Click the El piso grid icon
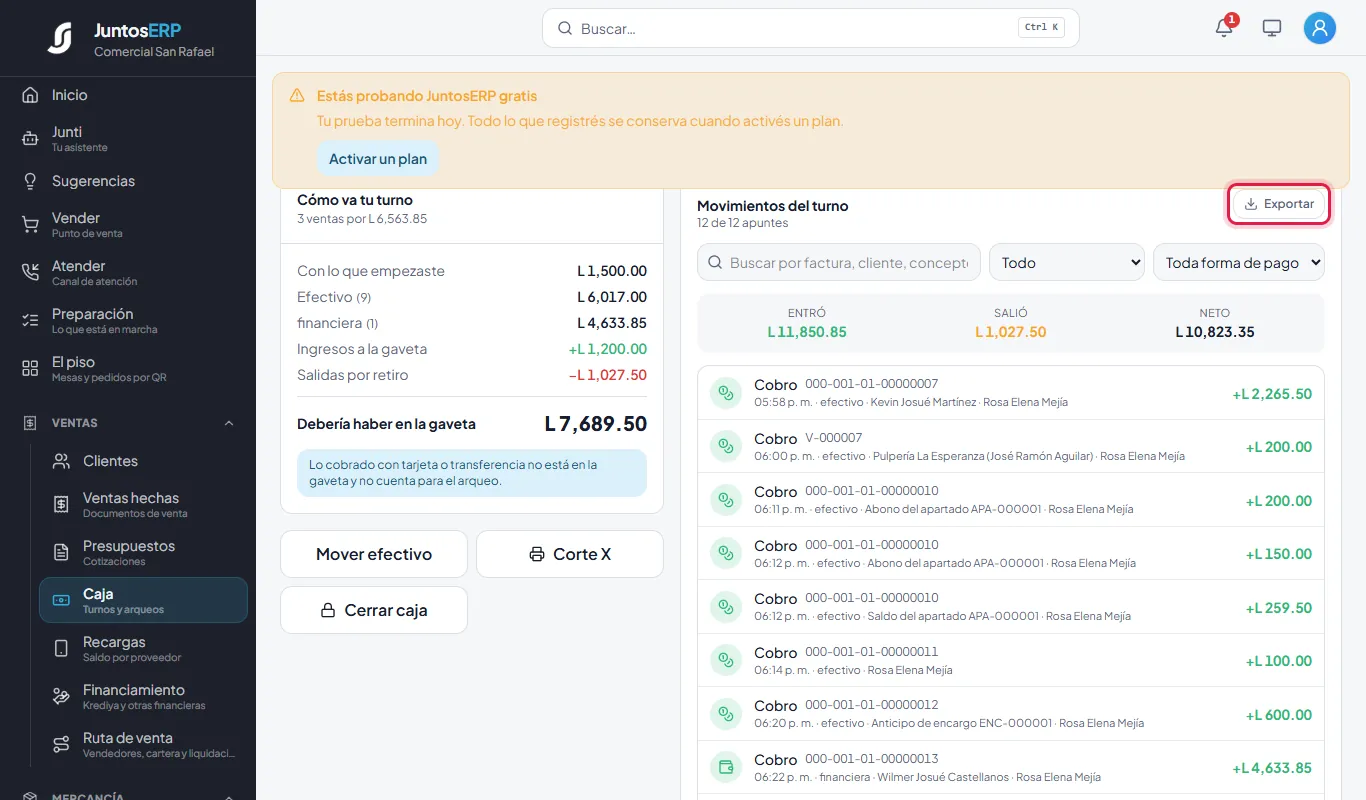The height and width of the screenshot is (800, 1366). [x=30, y=369]
